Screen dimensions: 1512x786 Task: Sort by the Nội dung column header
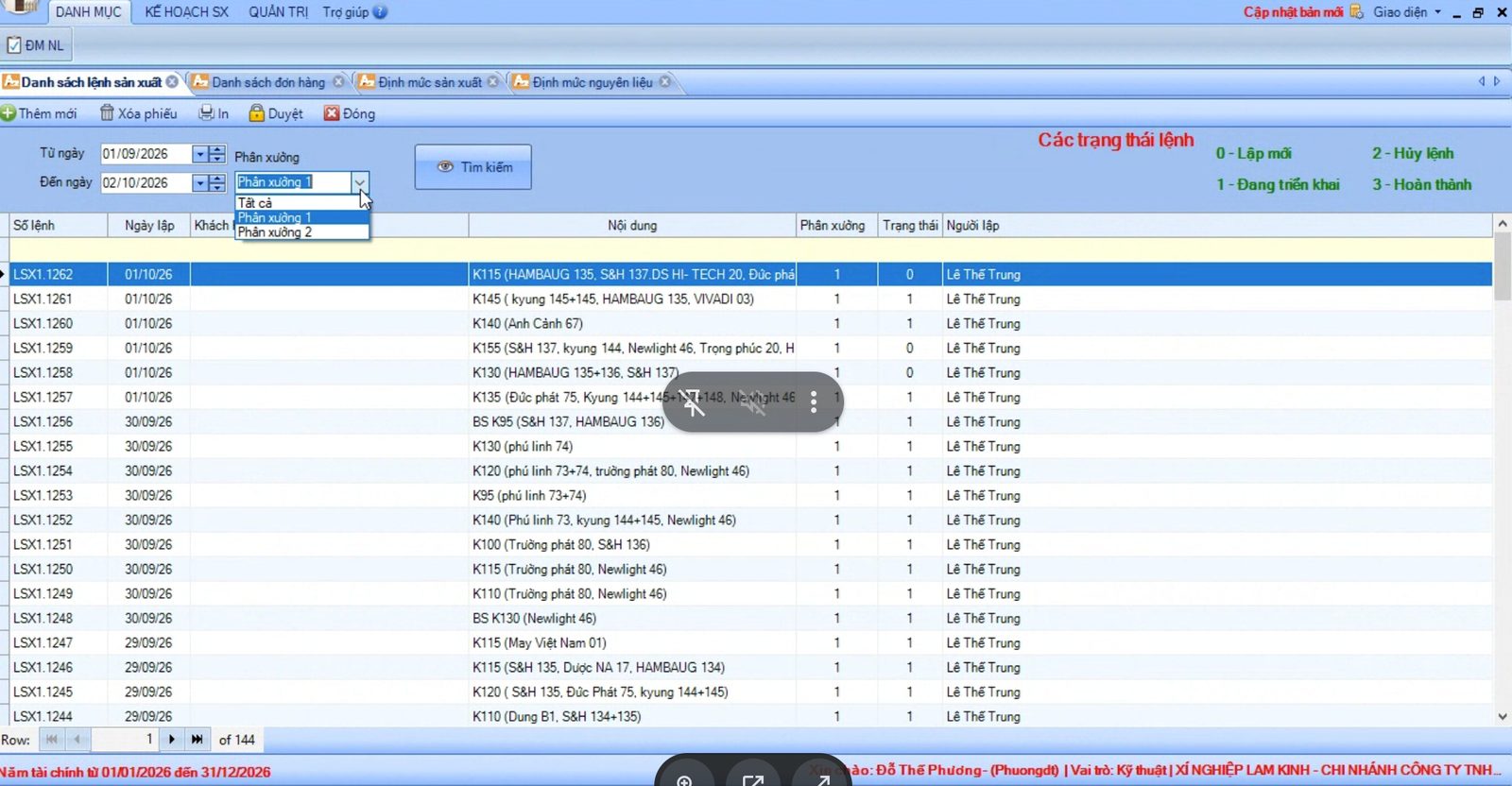click(x=632, y=226)
